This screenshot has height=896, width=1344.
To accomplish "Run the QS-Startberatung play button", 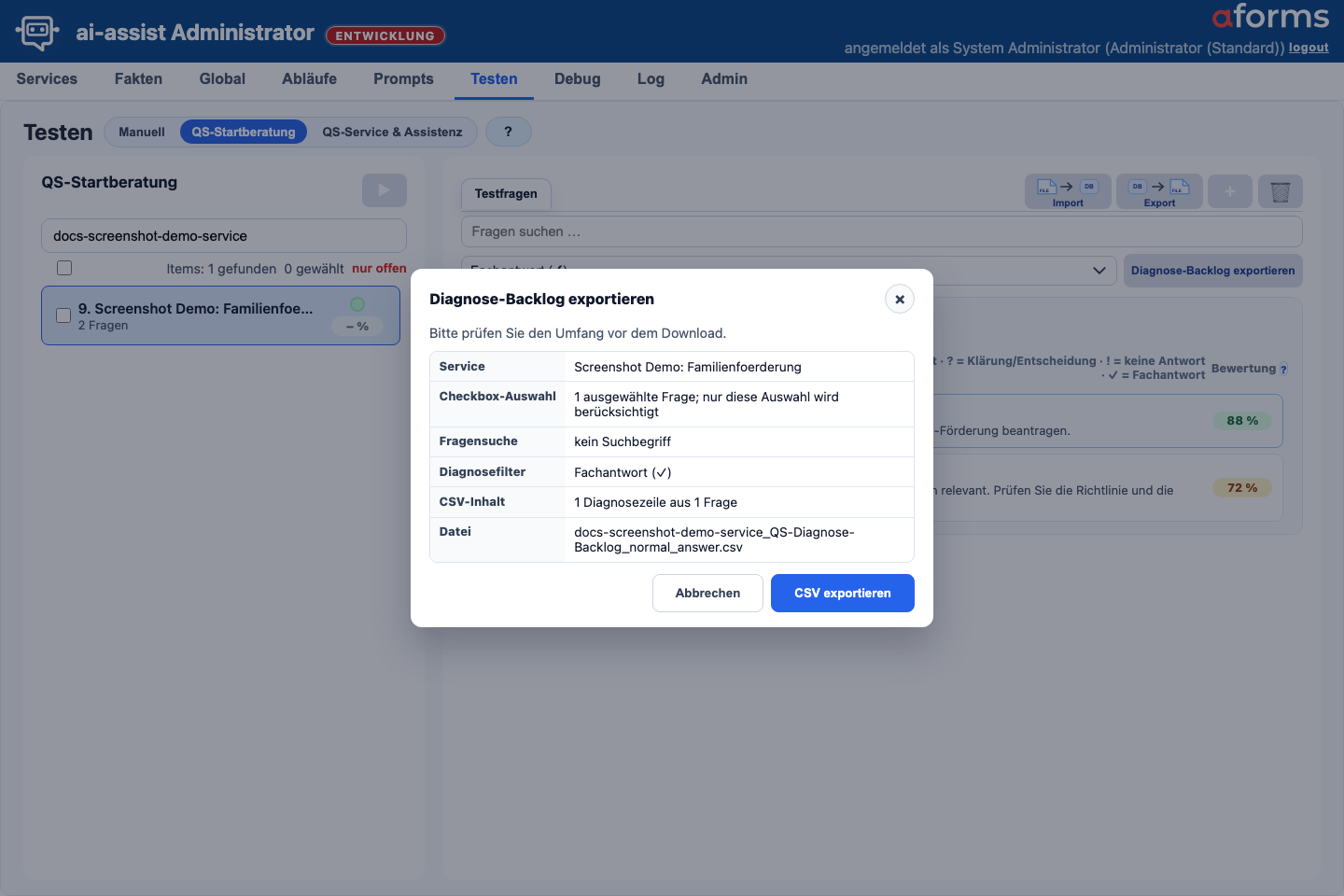I will [385, 190].
